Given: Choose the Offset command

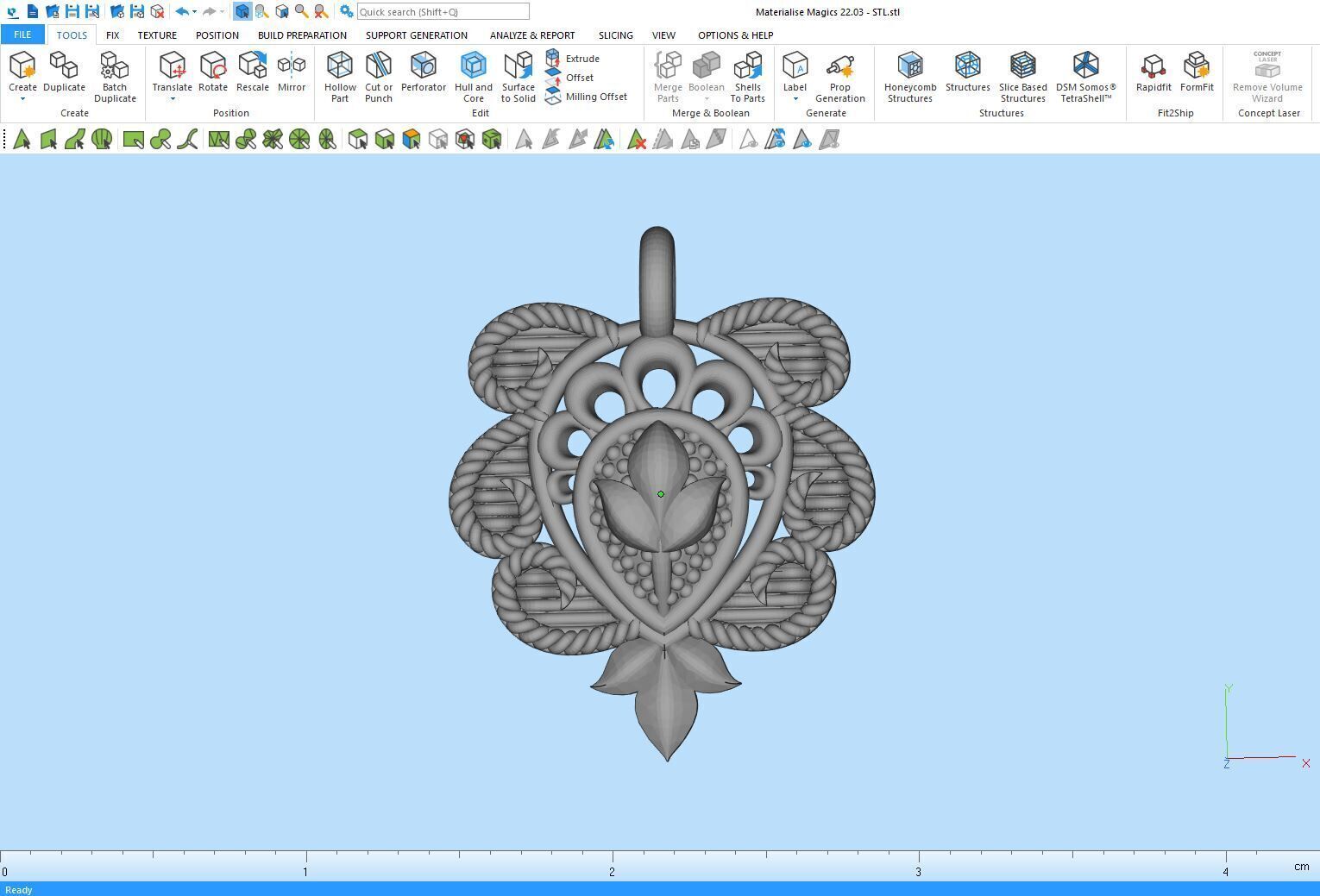Looking at the screenshot, I should (569, 78).
